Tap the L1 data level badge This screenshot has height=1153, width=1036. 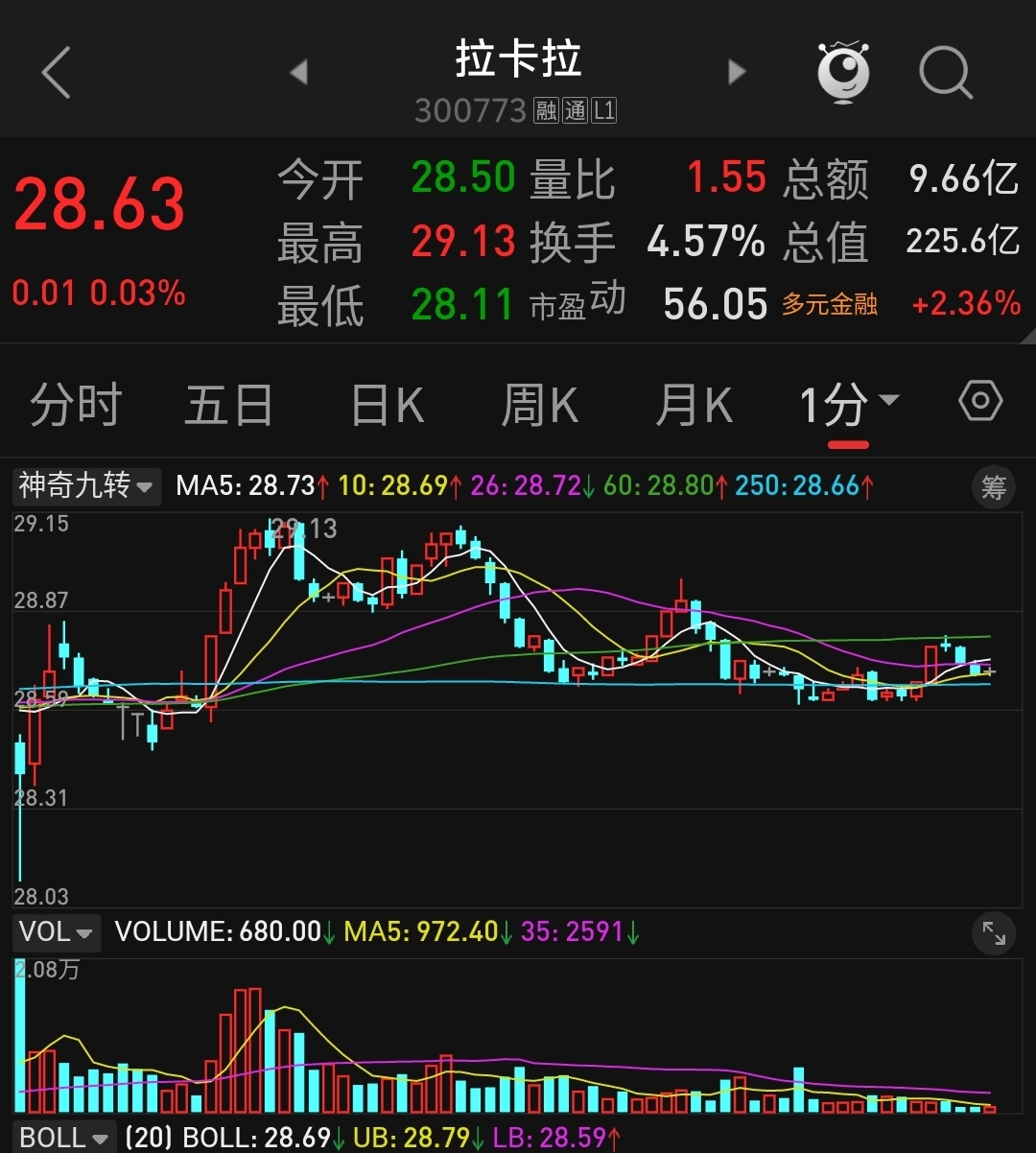point(603,111)
